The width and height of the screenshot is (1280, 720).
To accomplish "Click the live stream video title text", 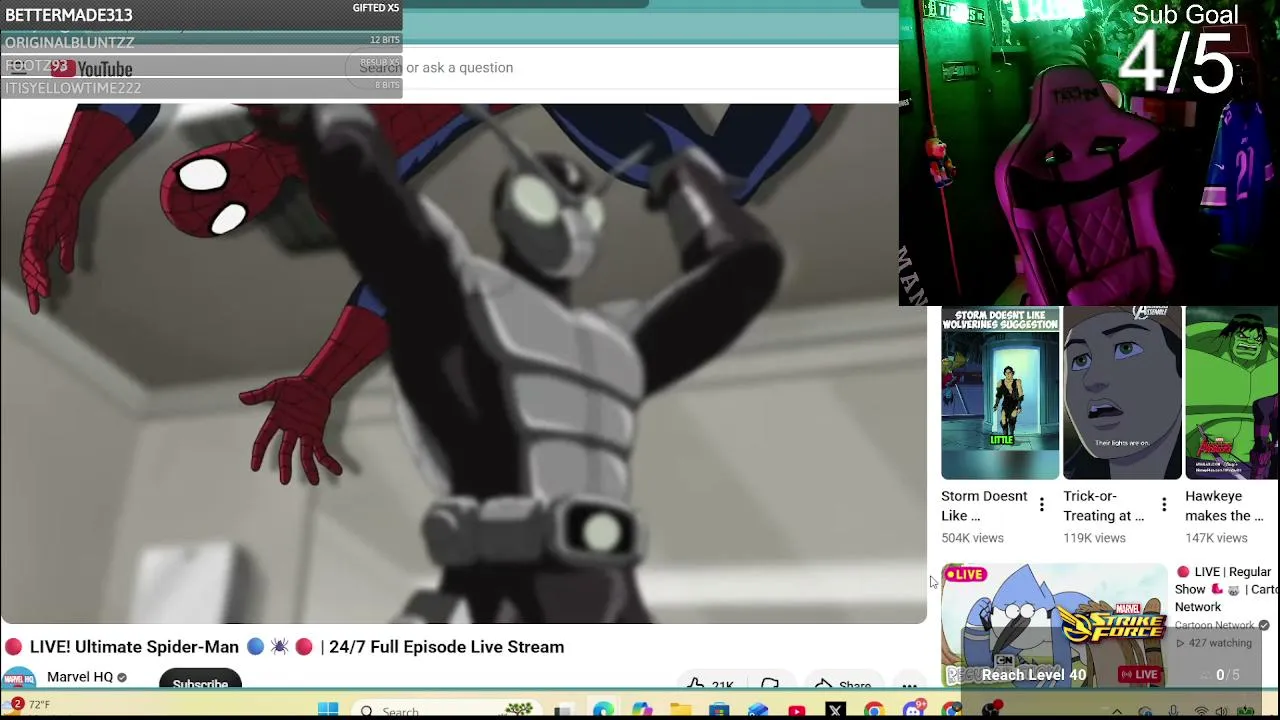I will coord(285,647).
